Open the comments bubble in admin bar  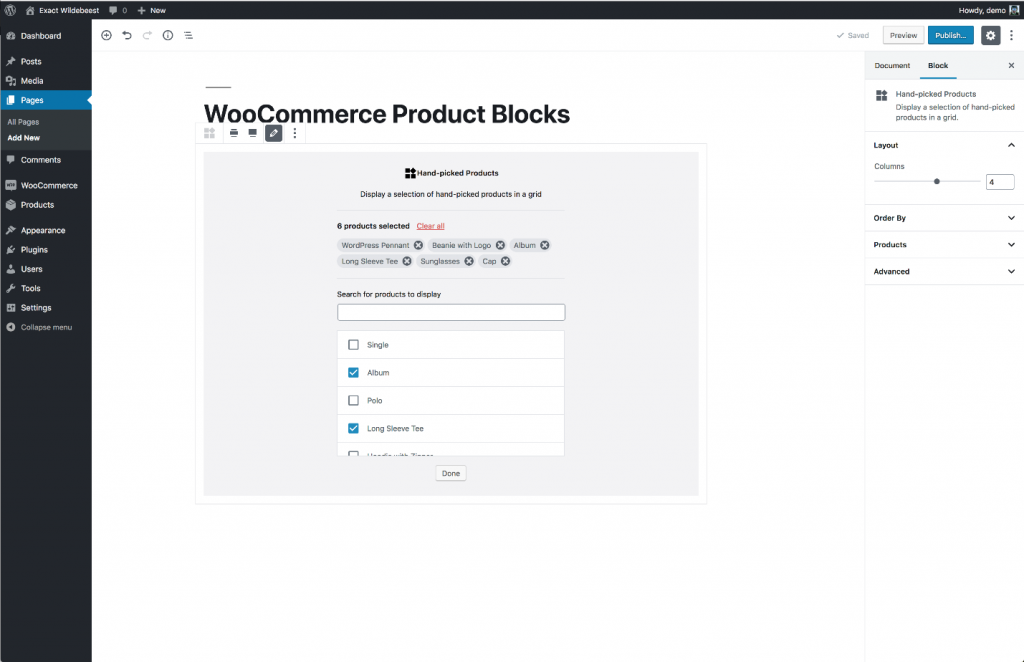118,10
